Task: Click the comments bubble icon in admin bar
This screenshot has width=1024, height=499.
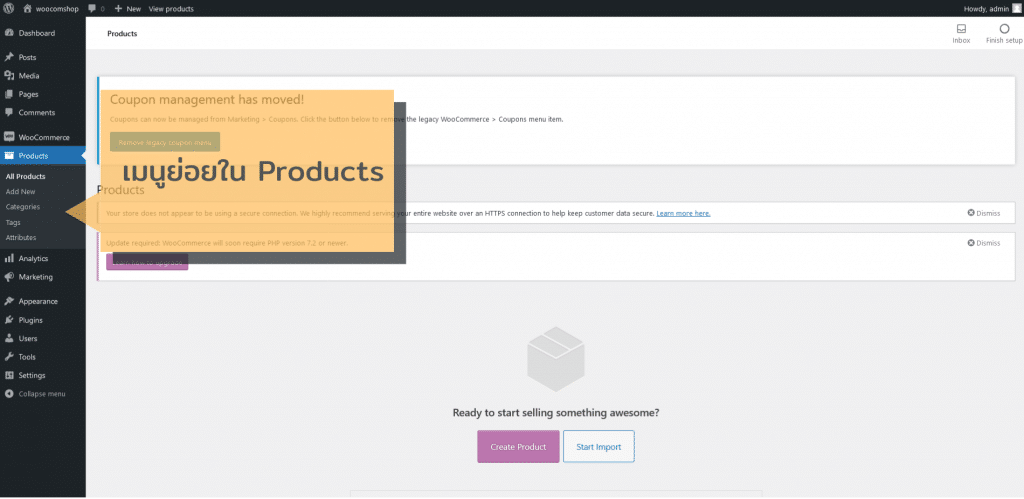Action: point(93,8)
